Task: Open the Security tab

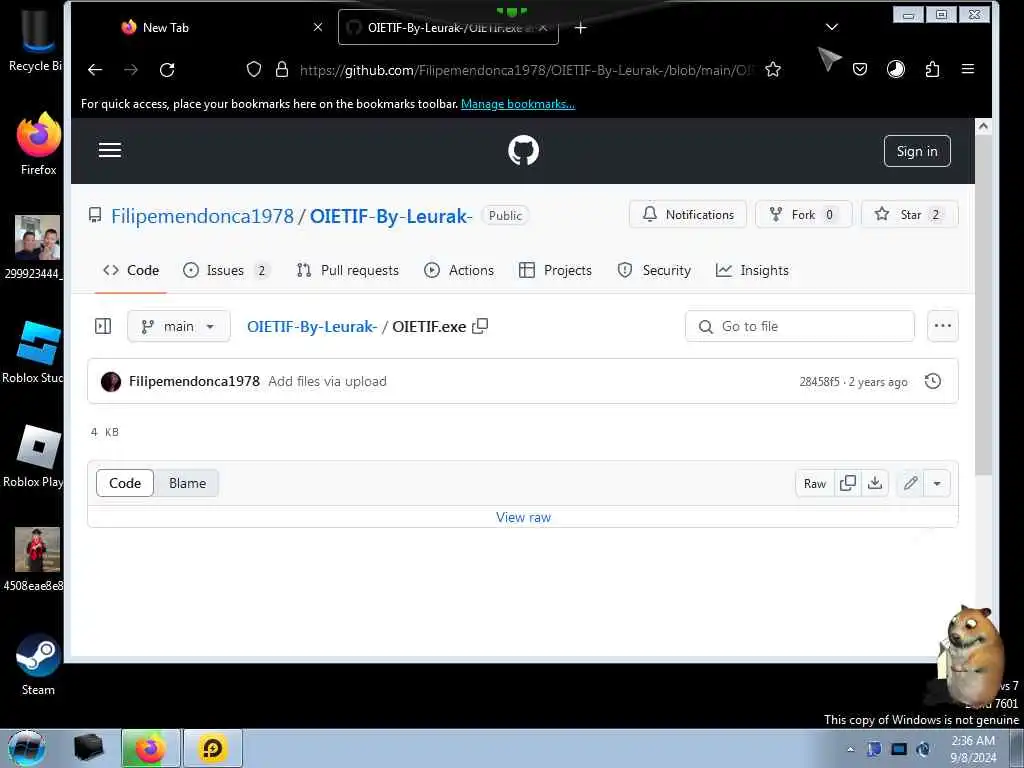Action: 654,270
